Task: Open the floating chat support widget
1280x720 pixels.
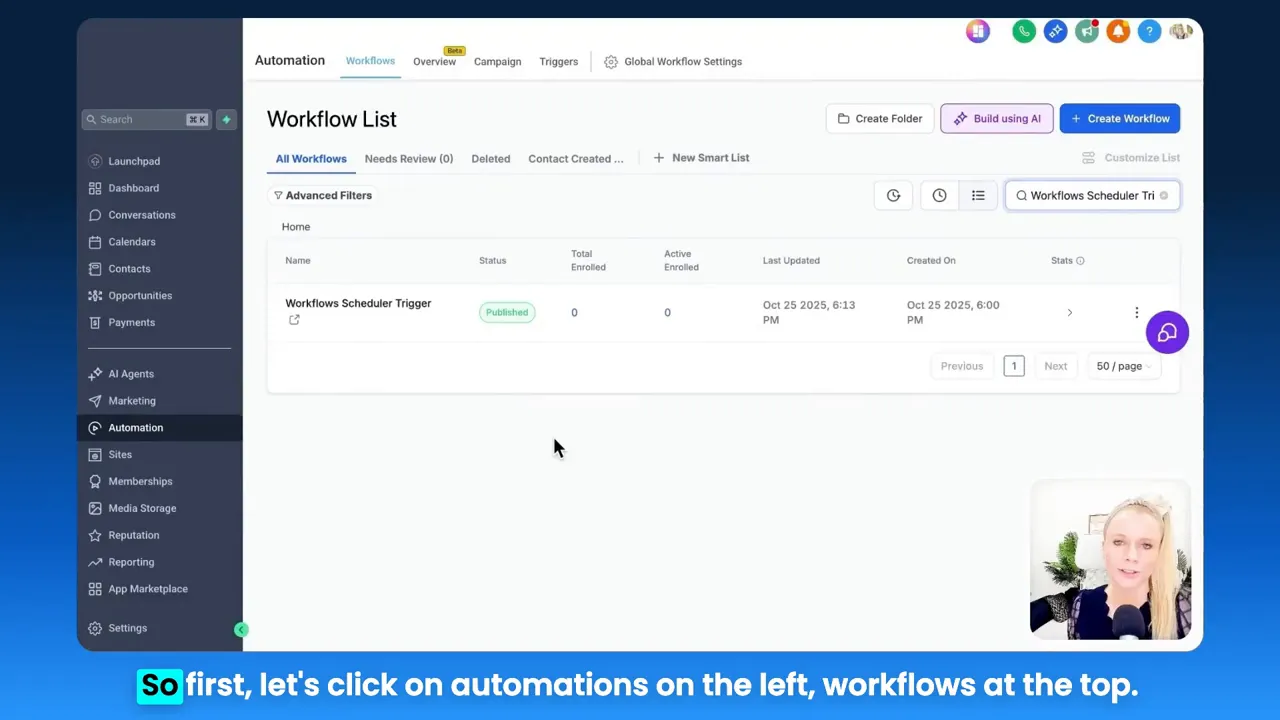Action: click(1167, 333)
